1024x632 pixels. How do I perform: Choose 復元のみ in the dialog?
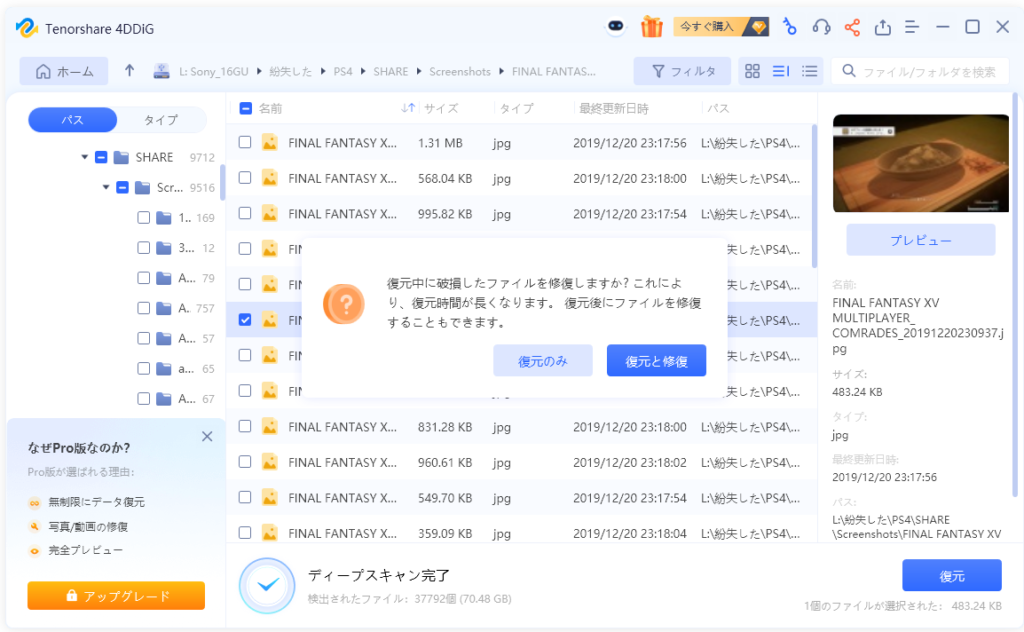coord(543,360)
